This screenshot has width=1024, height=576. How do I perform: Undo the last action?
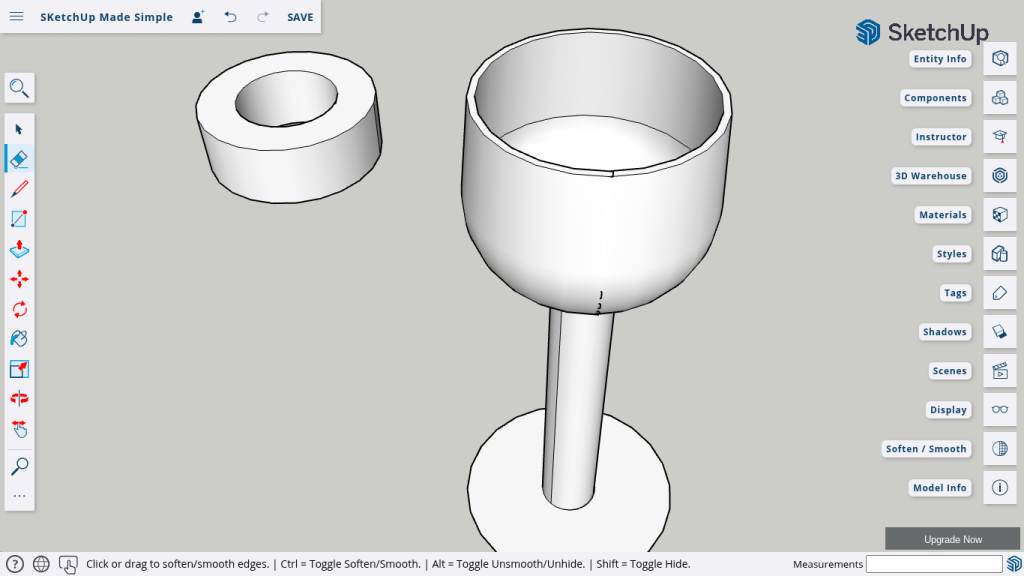click(x=231, y=17)
